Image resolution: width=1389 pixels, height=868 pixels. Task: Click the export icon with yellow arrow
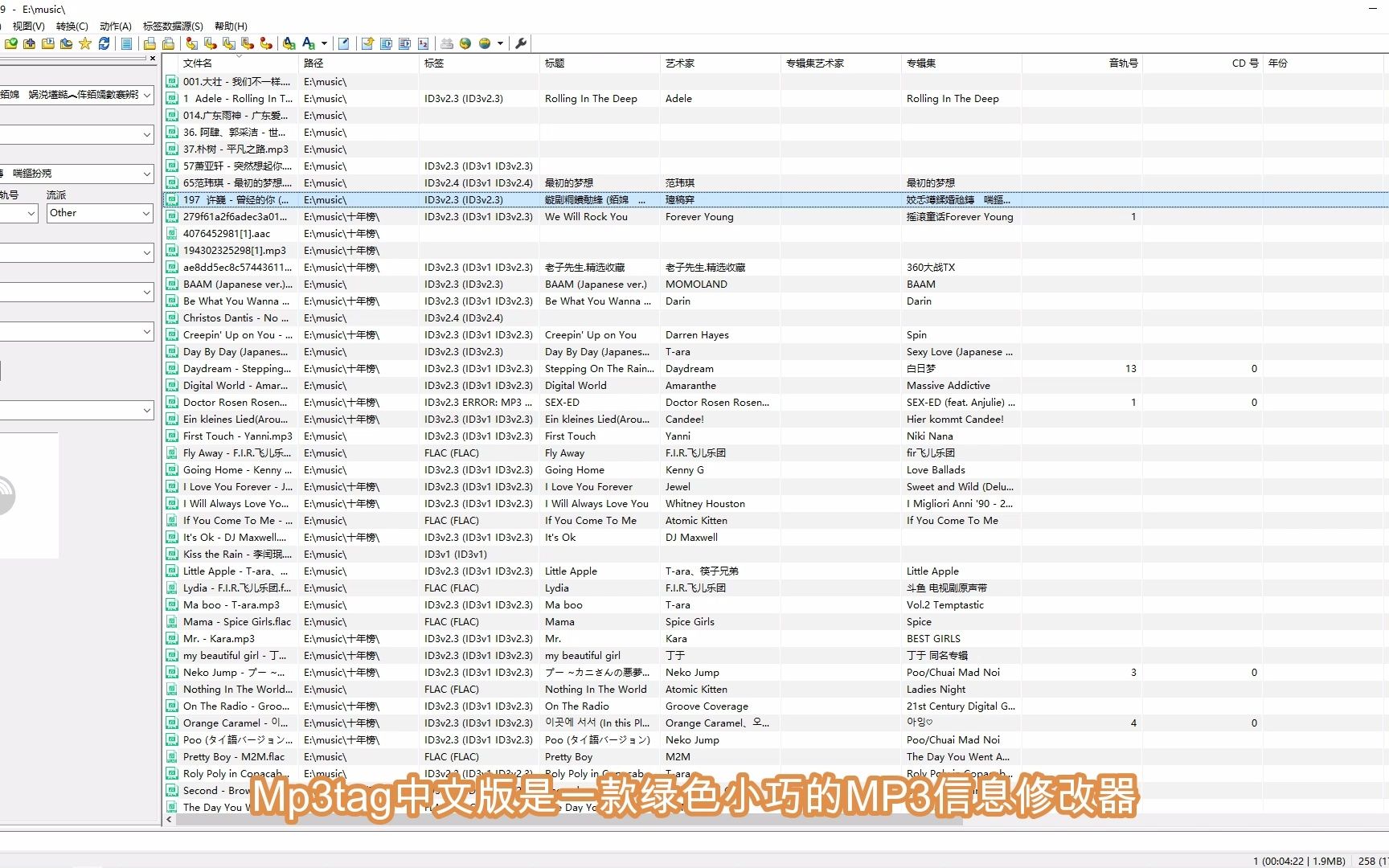click(x=367, y=43)
